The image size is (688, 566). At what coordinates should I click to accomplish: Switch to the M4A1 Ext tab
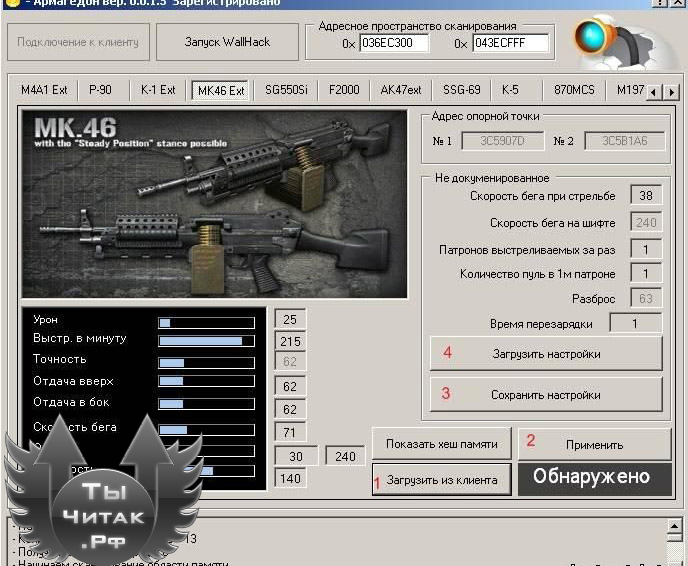[44, 90]
